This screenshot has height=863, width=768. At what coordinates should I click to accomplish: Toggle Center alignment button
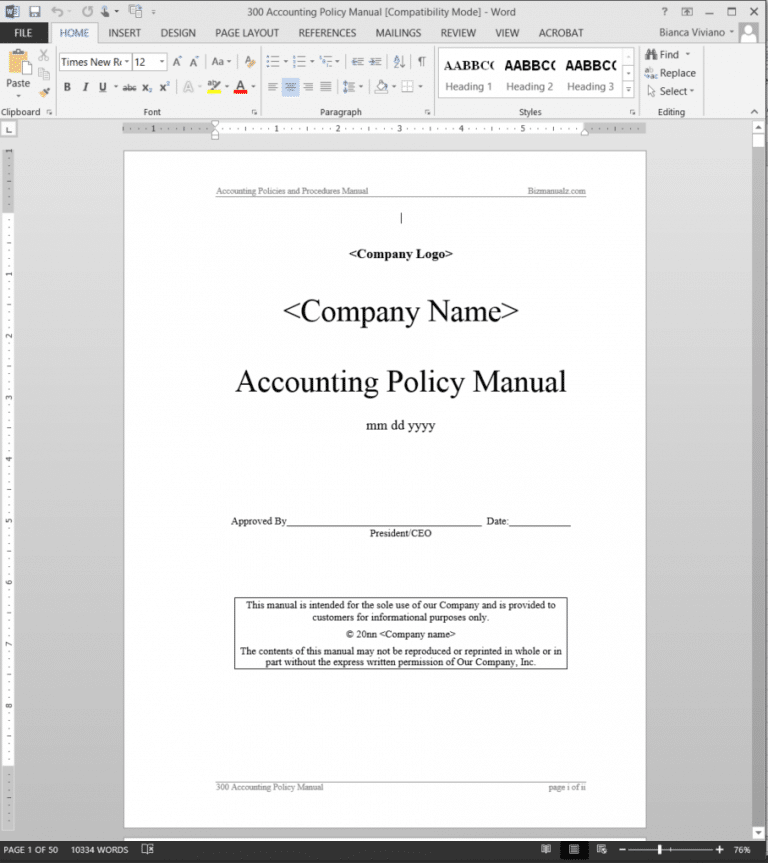point(291,87)
